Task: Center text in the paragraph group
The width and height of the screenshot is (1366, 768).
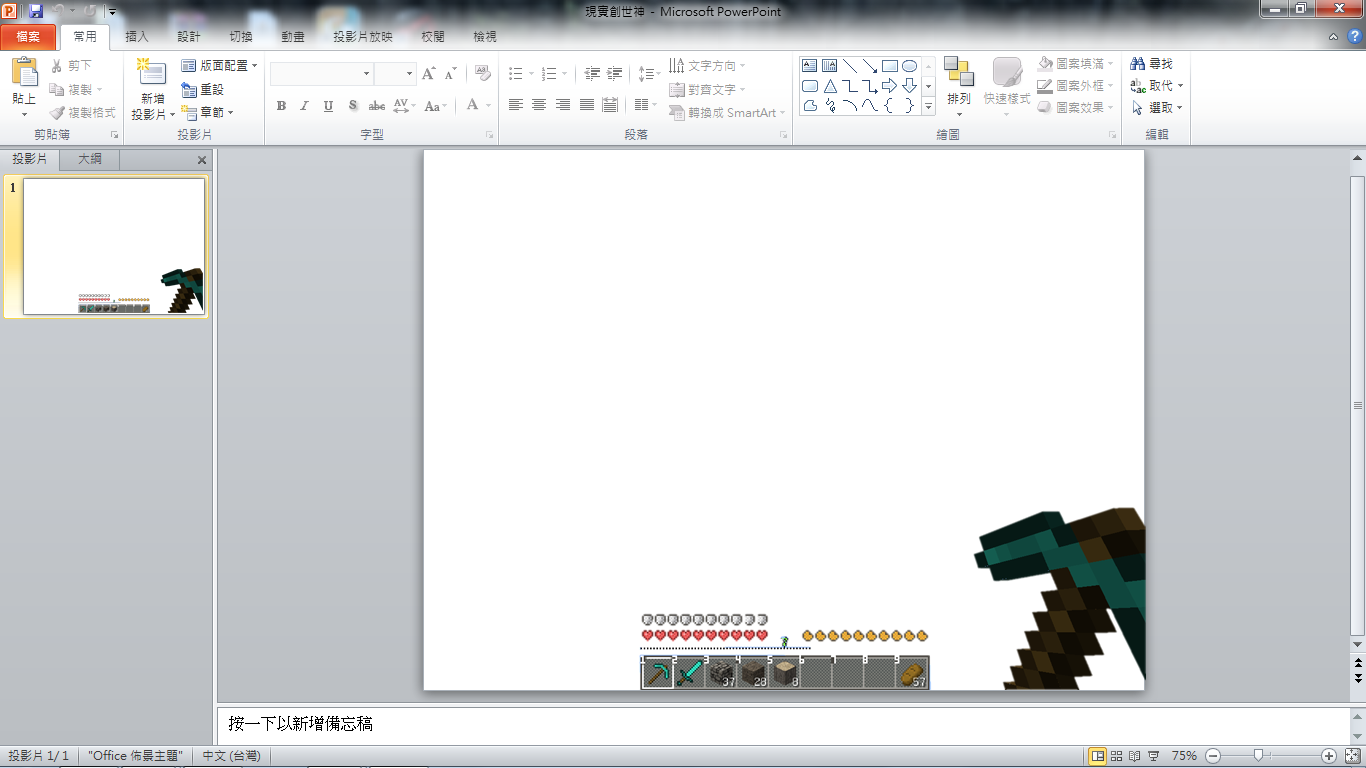Action: pos(539,105)
